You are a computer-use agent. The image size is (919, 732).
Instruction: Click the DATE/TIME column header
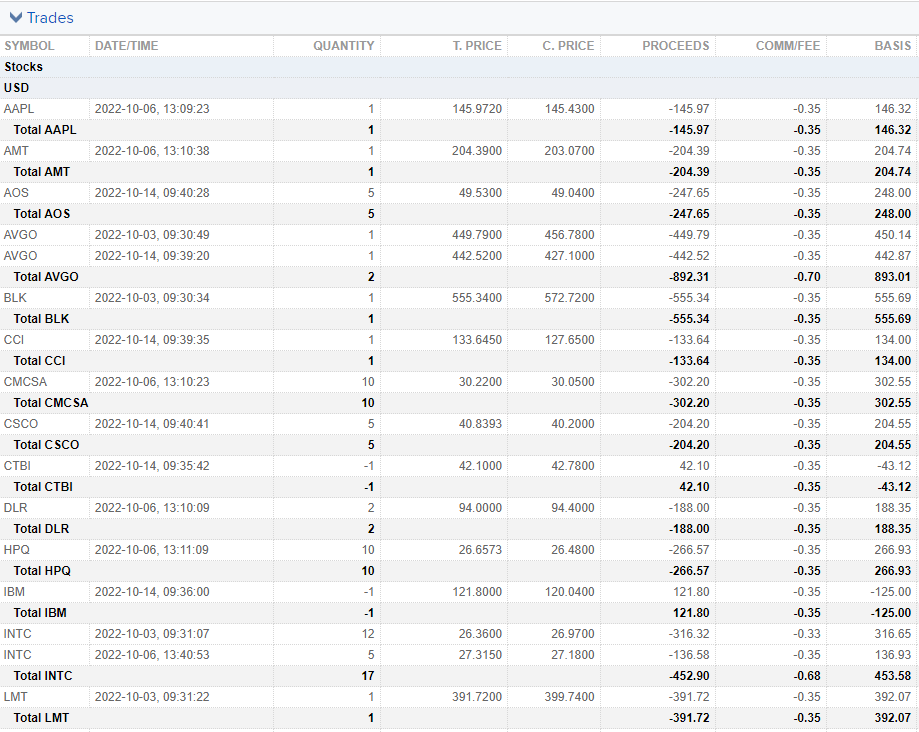click(127, 46)
